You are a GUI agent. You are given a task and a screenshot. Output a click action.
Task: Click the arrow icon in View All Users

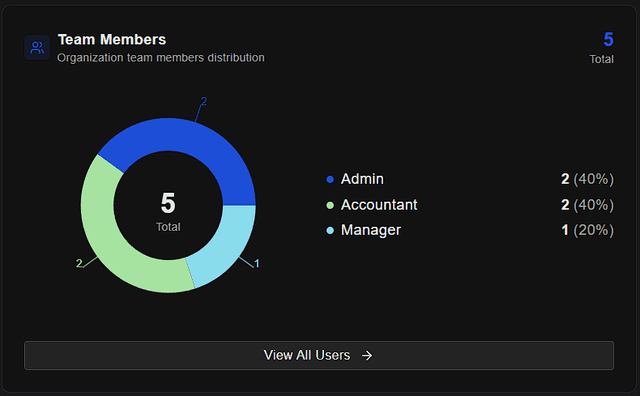(367, 356)
